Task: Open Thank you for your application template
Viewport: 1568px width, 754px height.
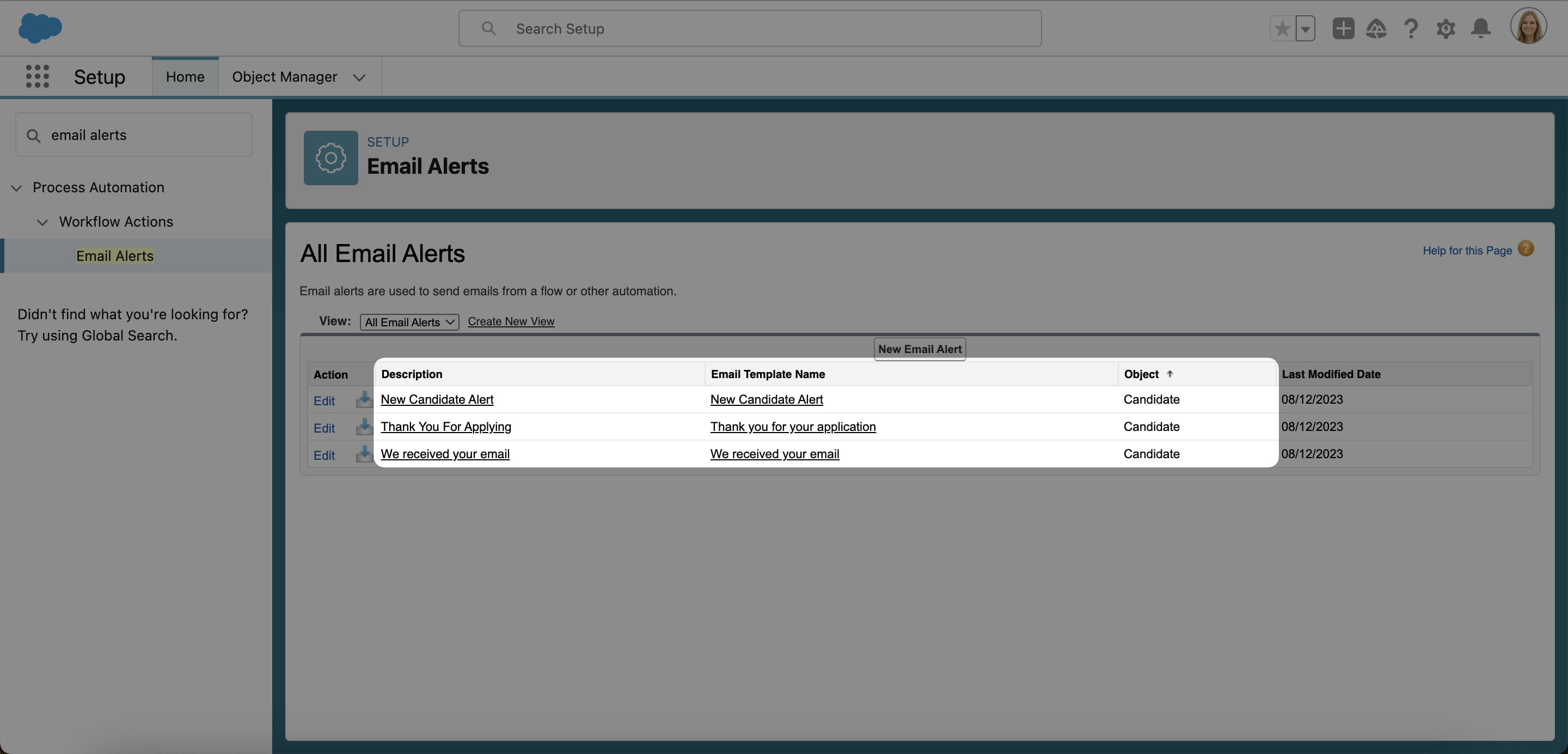Action: click(x=793, y=427)
